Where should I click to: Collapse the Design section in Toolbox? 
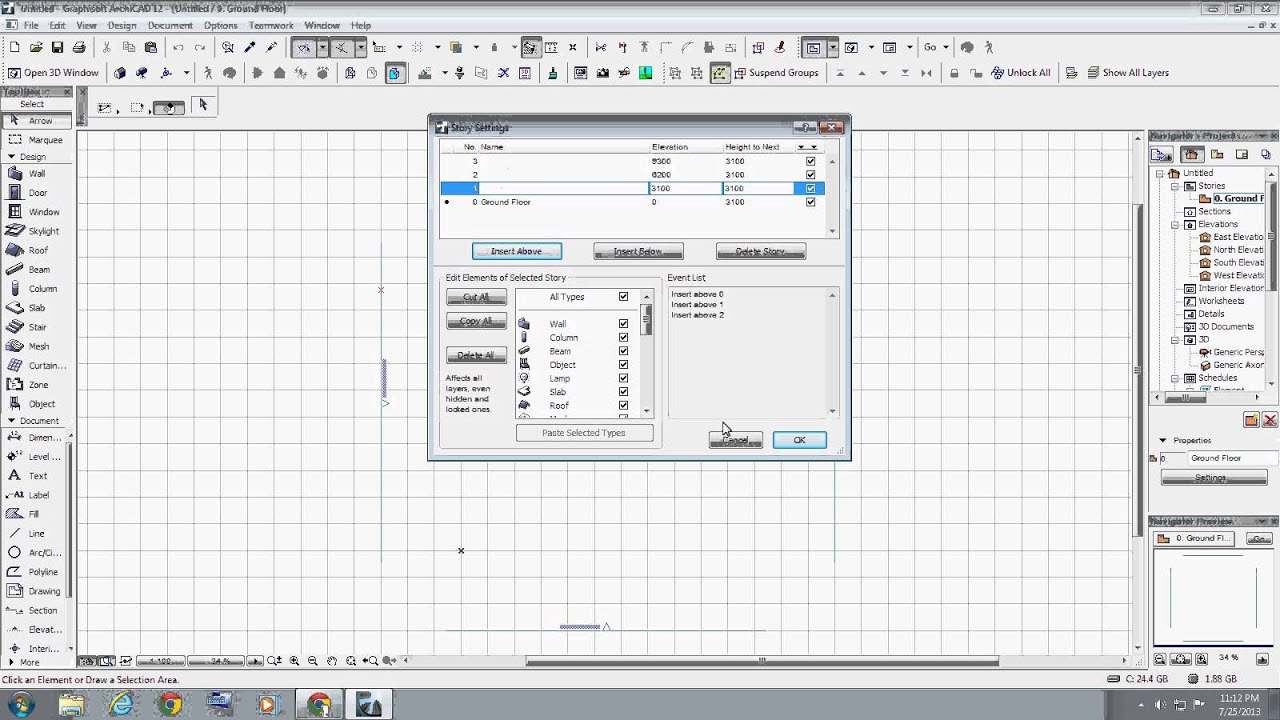point(12,157)
